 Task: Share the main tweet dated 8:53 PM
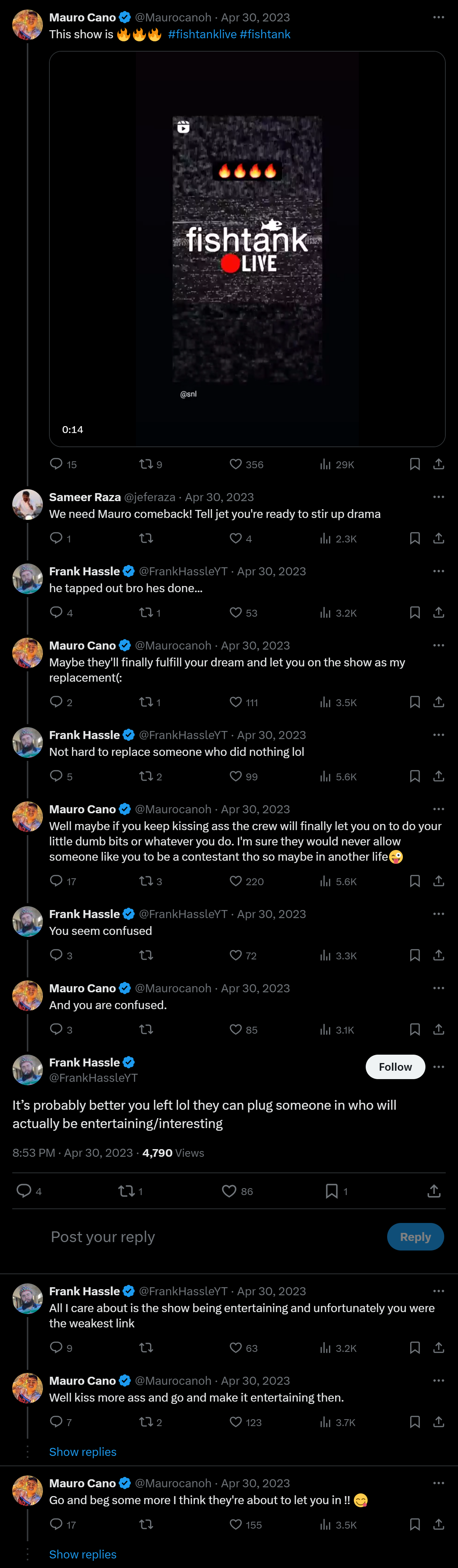pos(433,1190)
